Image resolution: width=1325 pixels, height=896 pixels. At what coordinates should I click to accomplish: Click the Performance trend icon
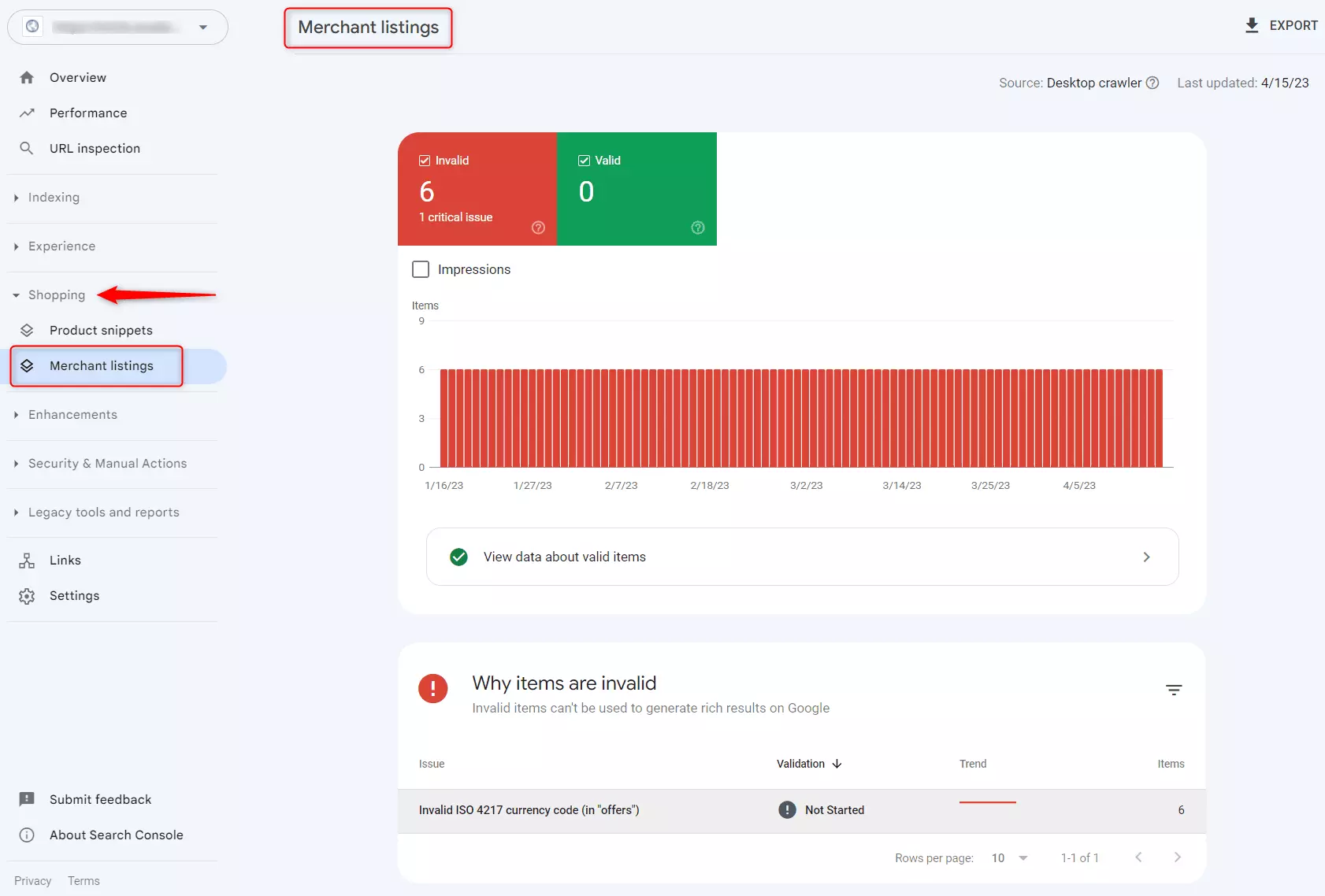(x=27, y=113)
